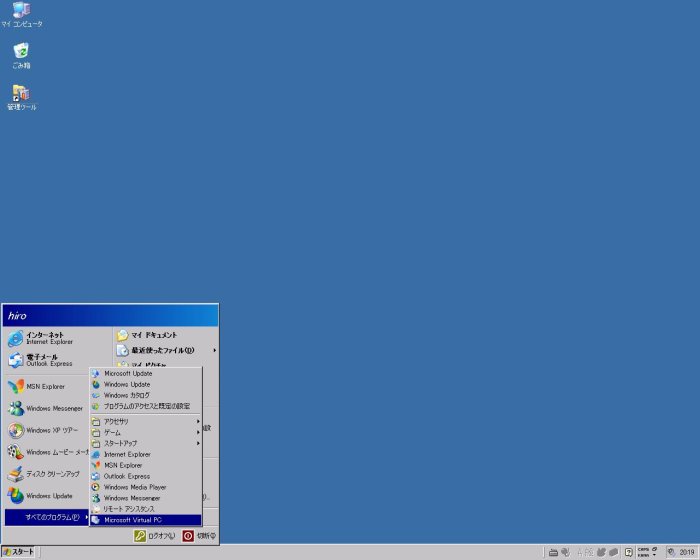Click the keyboard icon on language bar
The width and height of the screenshot is (700, 560).
pos(553,552)
